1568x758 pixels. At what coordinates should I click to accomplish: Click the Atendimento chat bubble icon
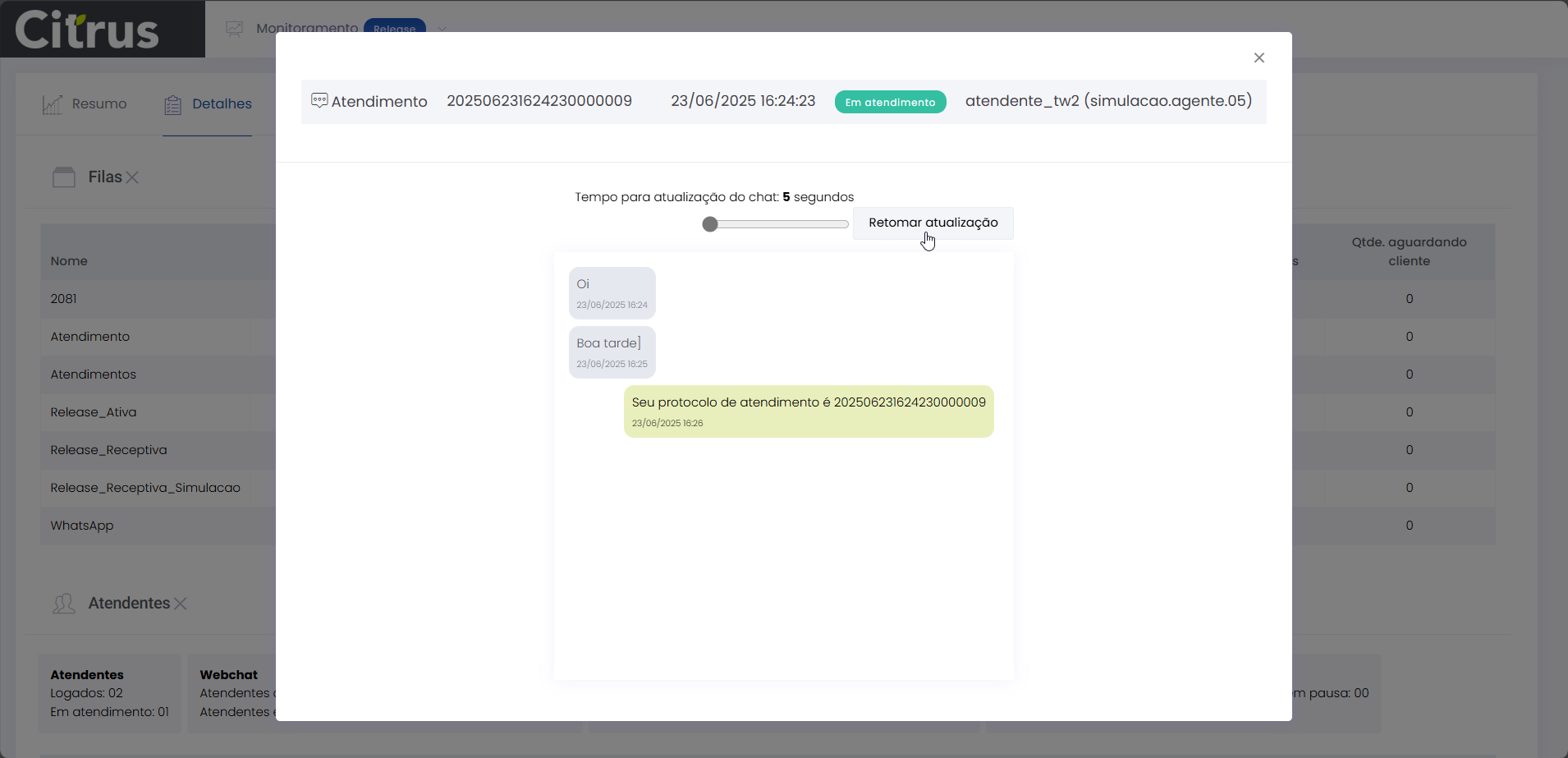(319, 101)
